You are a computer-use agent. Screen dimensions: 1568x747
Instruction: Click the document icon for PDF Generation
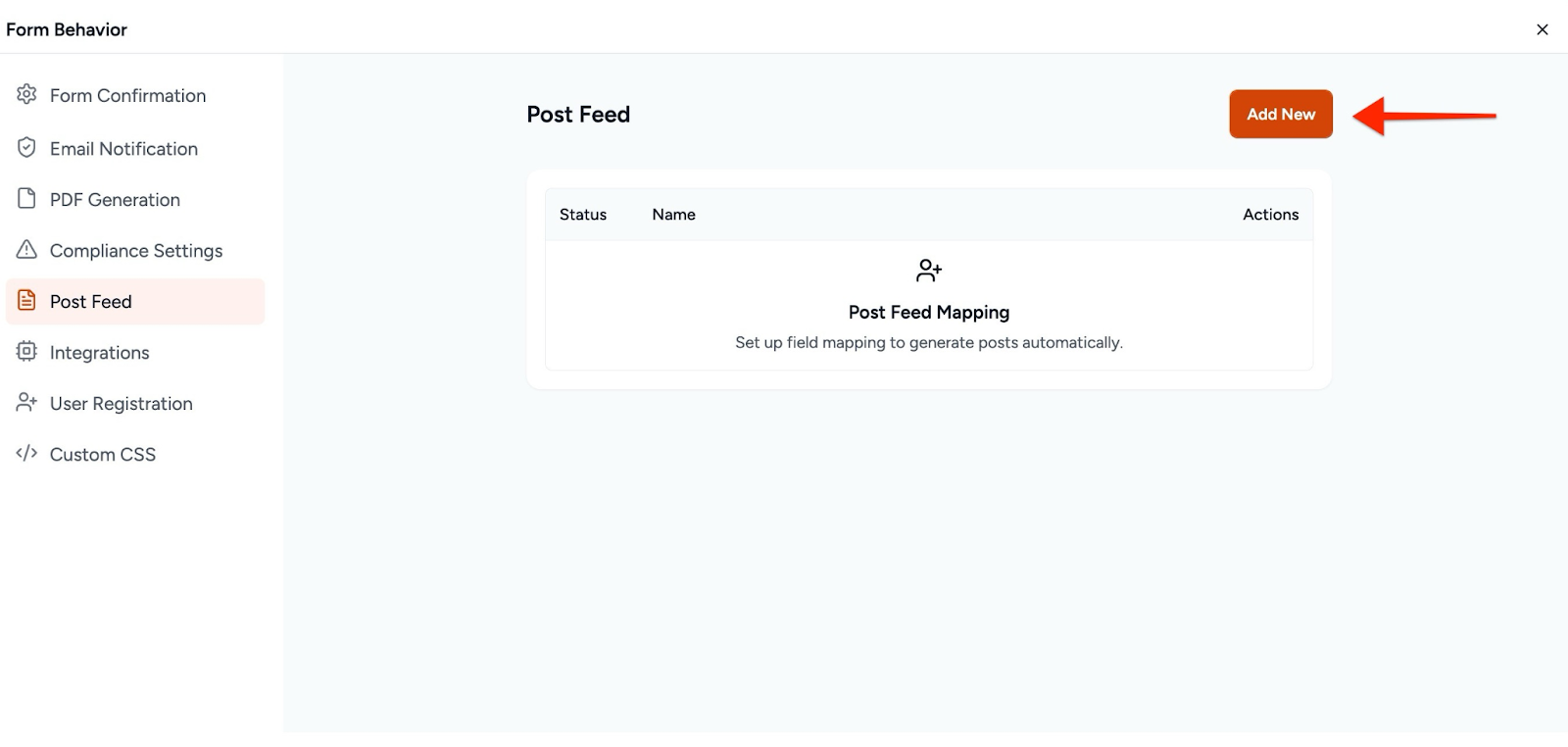coord(26,199)
